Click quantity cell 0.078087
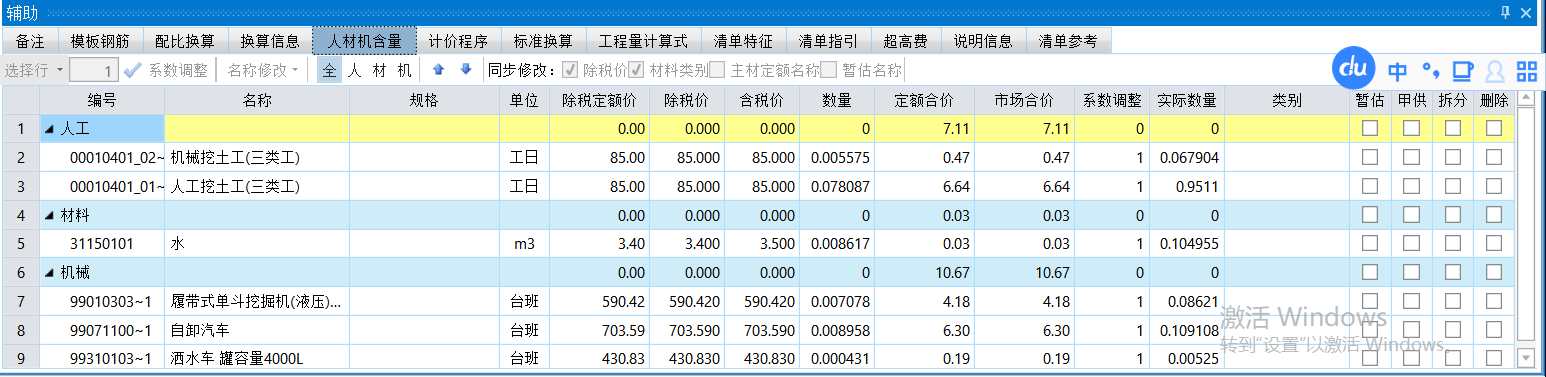Viewport: 1546px width, 377px height. tap(838, 186)
